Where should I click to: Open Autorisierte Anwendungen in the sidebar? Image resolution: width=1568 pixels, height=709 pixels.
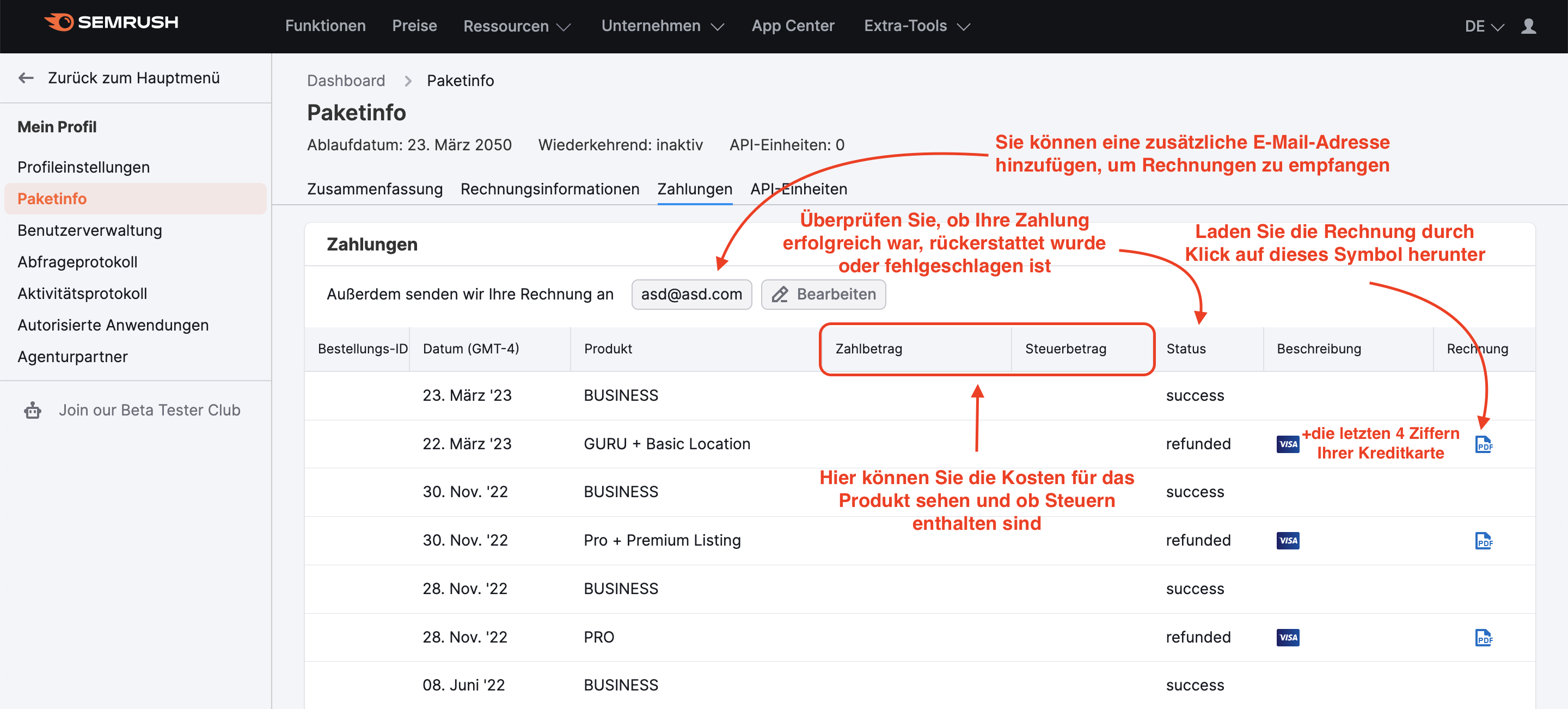[x=113, y=326]
